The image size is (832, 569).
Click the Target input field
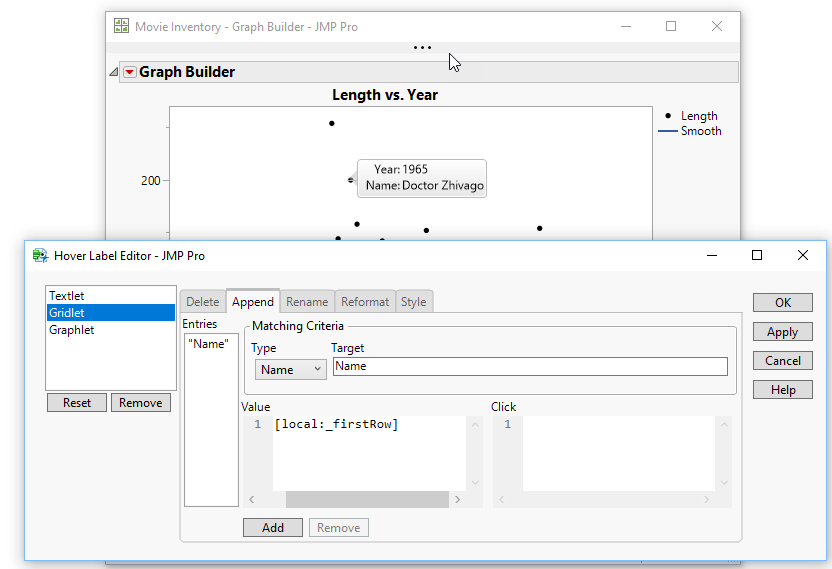[529, 367]
